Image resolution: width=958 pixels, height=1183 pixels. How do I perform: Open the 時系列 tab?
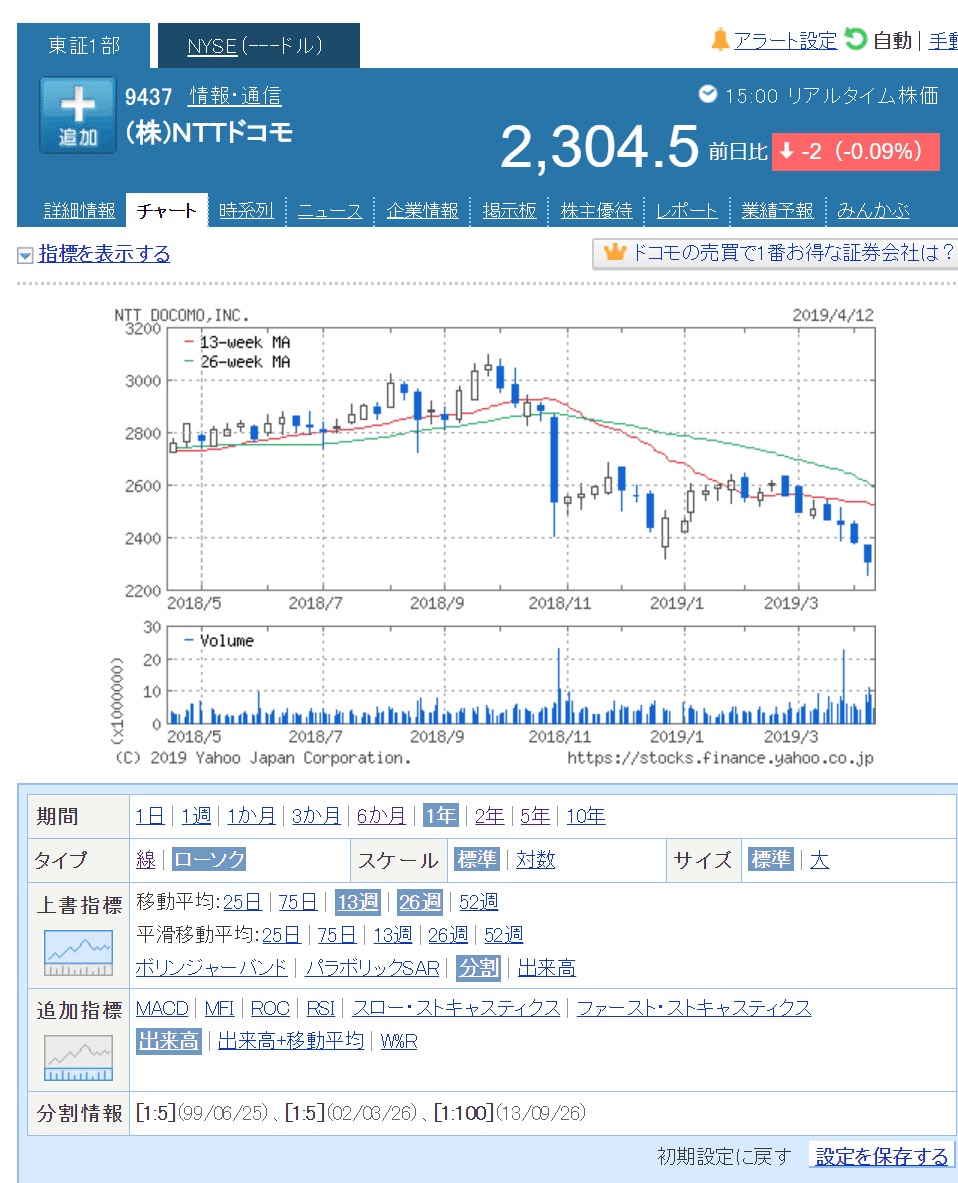point(246,211)
